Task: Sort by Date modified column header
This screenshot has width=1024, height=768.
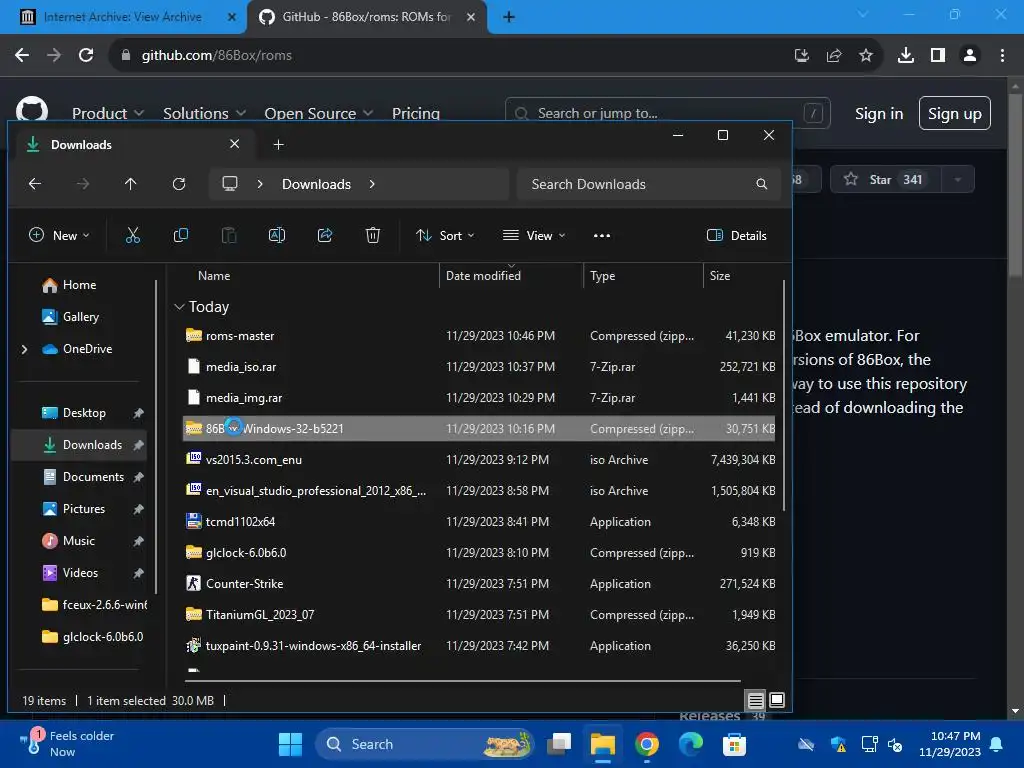Action: 483,276
